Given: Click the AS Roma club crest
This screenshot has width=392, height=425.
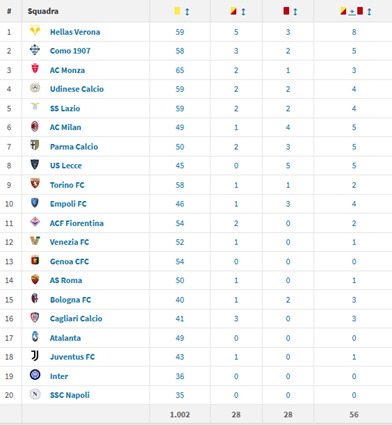Looking at the screenshot, I should pyautogui.click(x=35, y=279).
